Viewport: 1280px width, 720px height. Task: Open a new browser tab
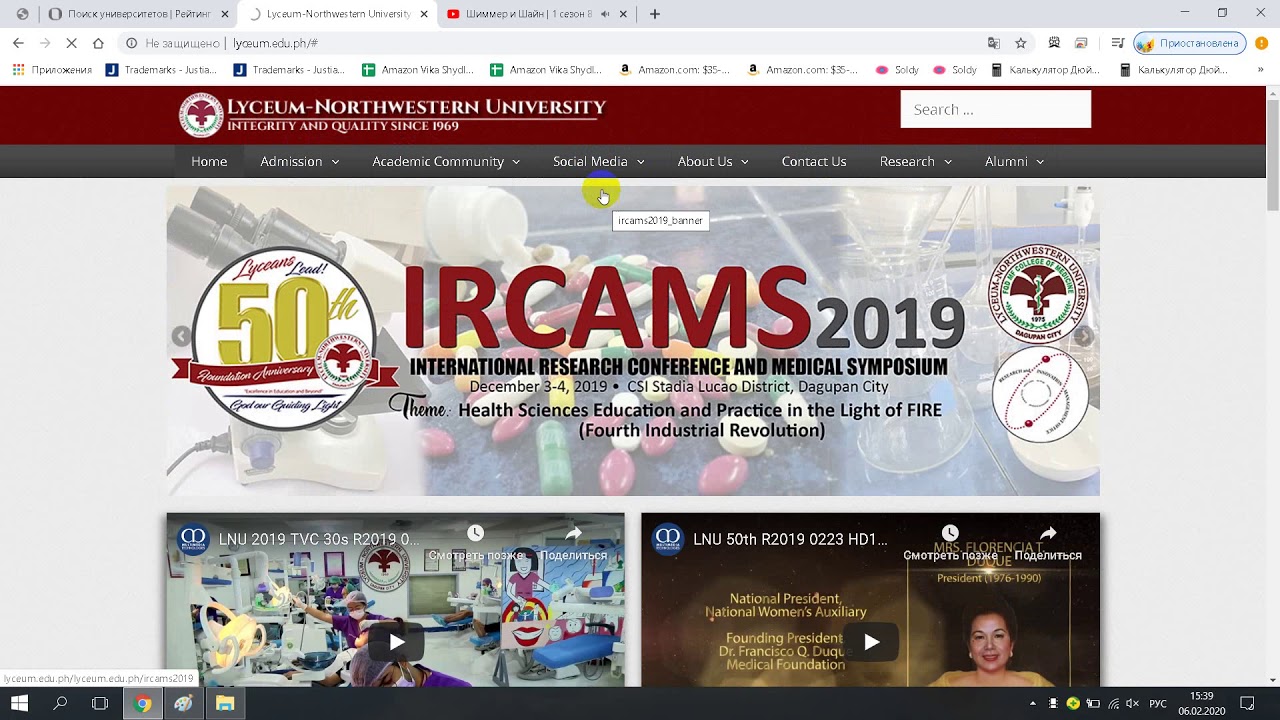(655, 14)
